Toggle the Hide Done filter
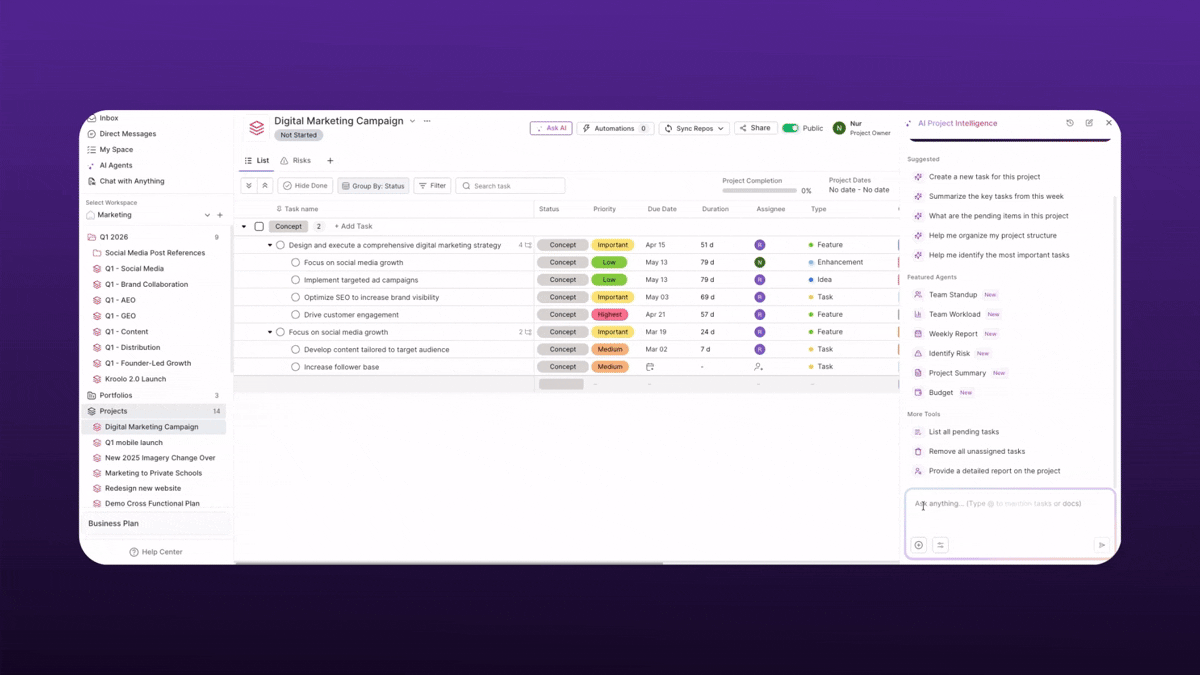Image resolution: width=1200 pixels, height=675 pixels. (305, 185)
